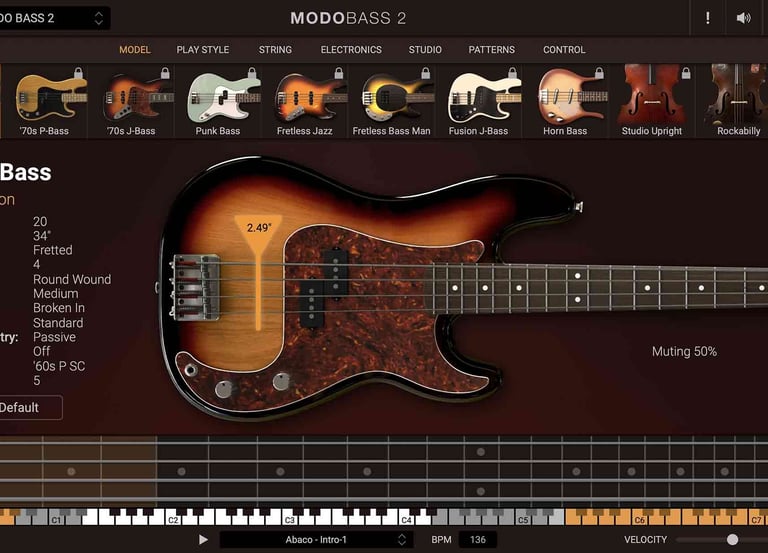Select the '70s J-Bass model thumbnail

click(x=131, y=101)
